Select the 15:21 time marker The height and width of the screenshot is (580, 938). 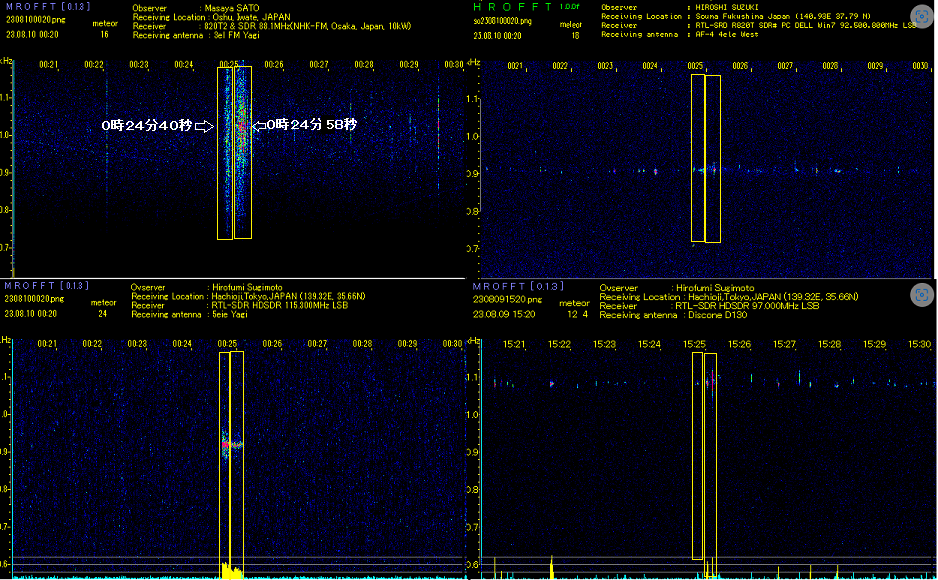pyautogui.click(x=515, y=344)
